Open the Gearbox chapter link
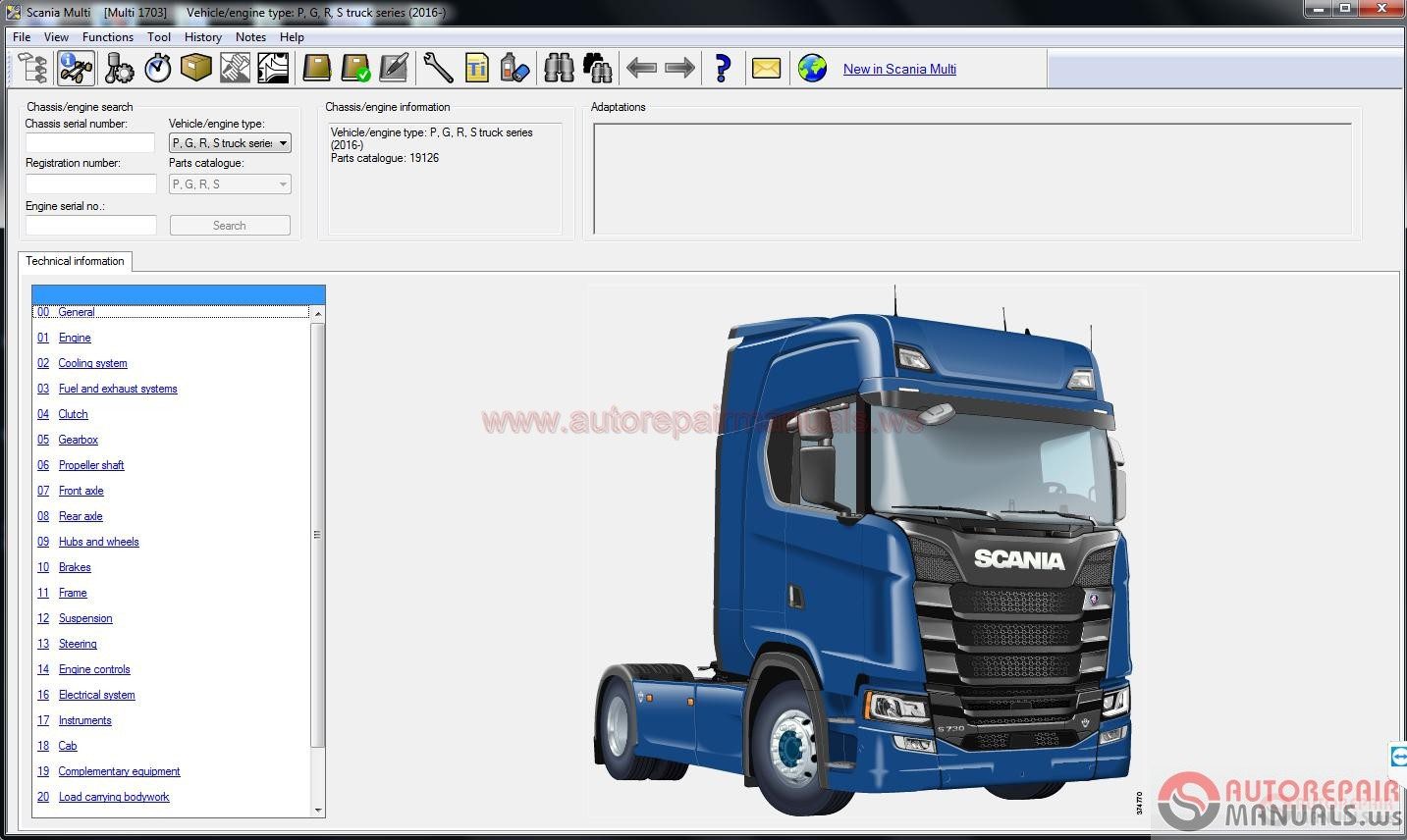This screenshot has width=1407, height=840. 78,440
